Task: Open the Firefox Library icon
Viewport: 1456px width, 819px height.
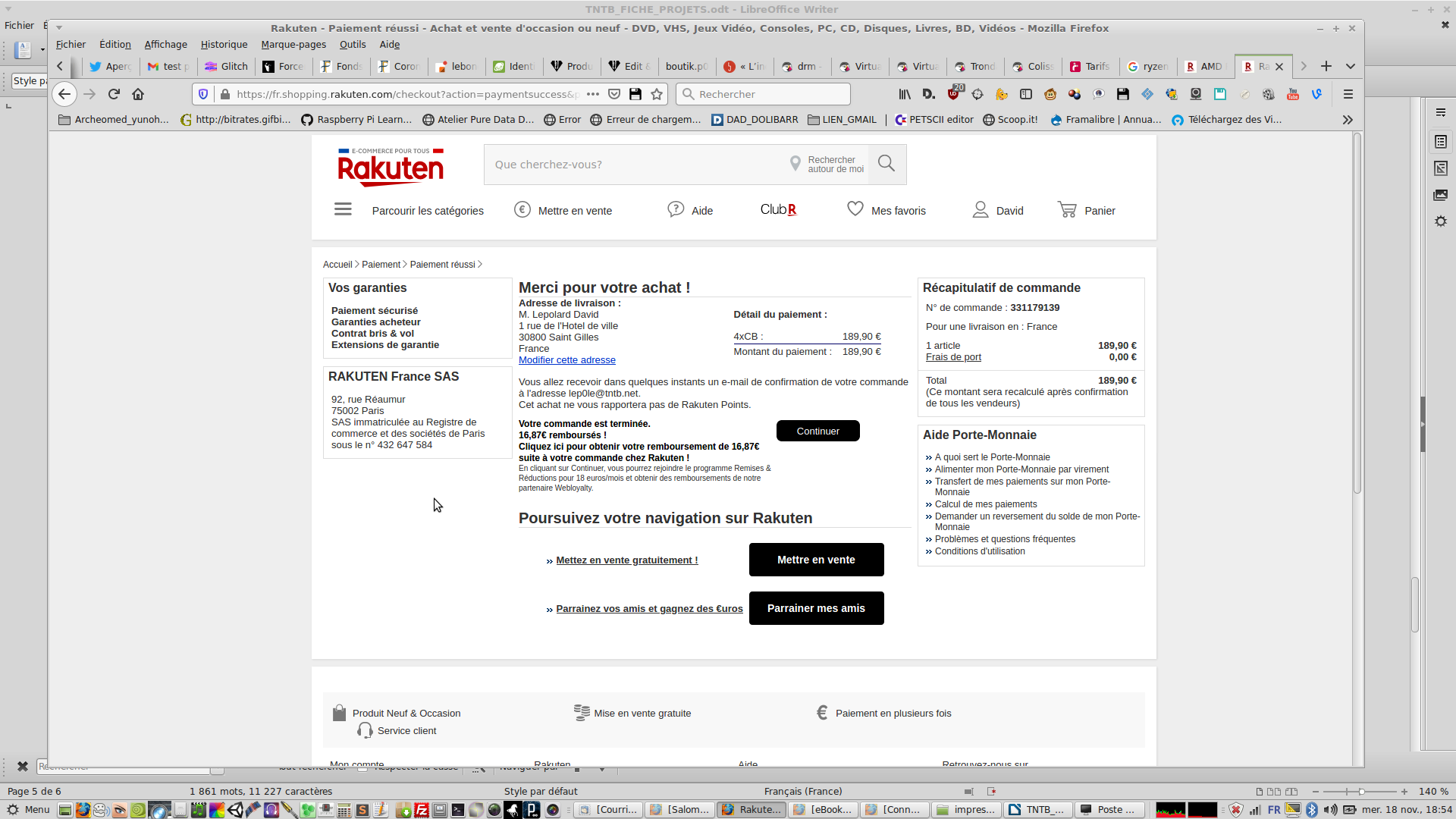Action: [905, 94]
